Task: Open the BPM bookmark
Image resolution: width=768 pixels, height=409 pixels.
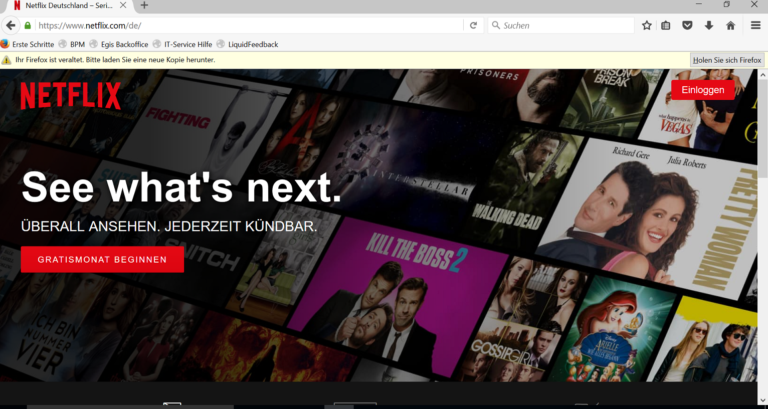Action: point(72,44)
